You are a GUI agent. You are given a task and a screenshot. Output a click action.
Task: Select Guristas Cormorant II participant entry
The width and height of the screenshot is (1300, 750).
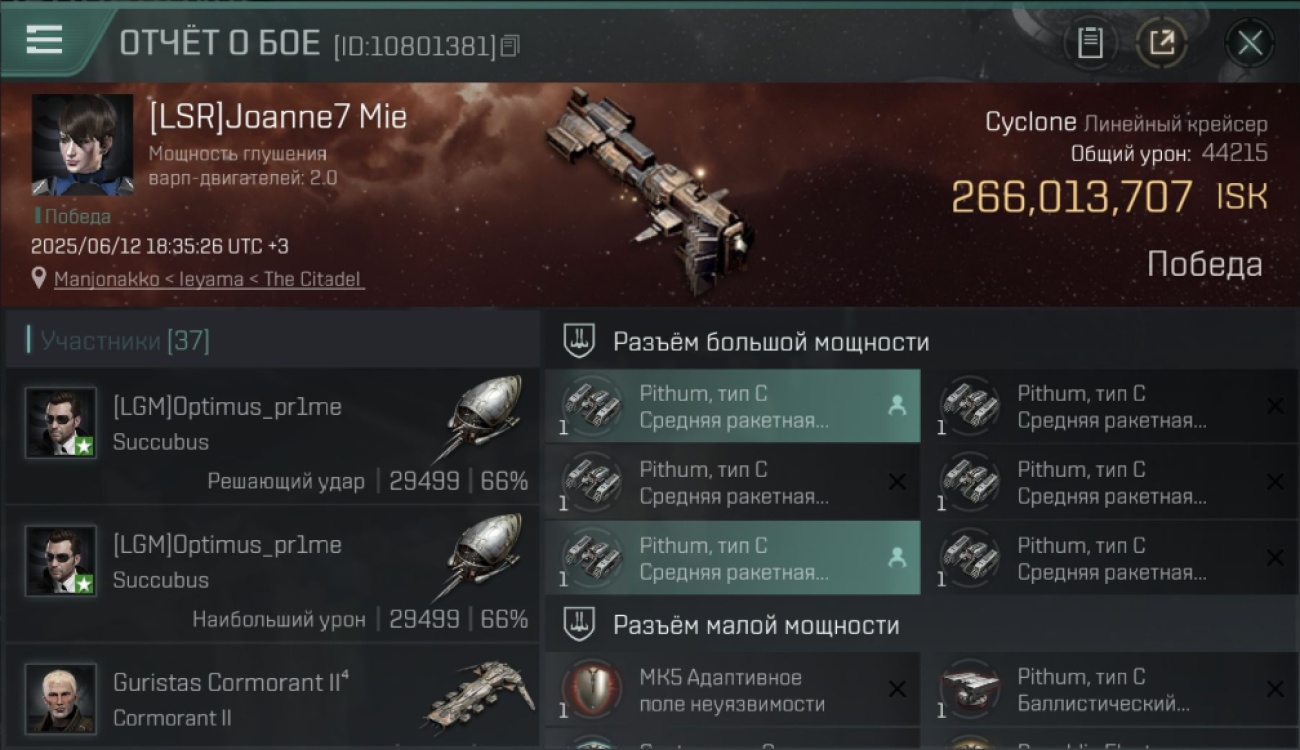[x=272, y=698]
